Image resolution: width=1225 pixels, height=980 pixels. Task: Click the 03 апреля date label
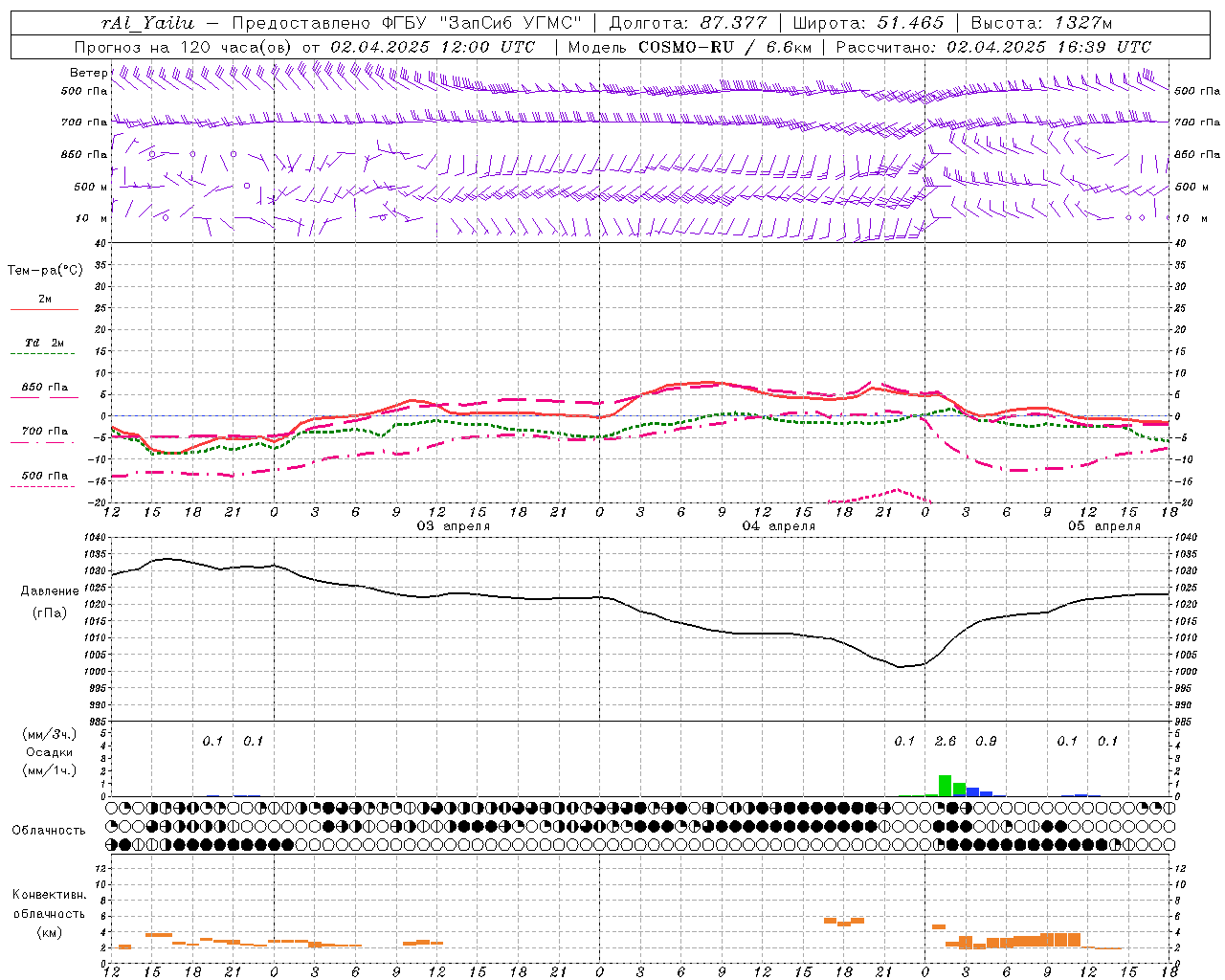coord(453,526)
